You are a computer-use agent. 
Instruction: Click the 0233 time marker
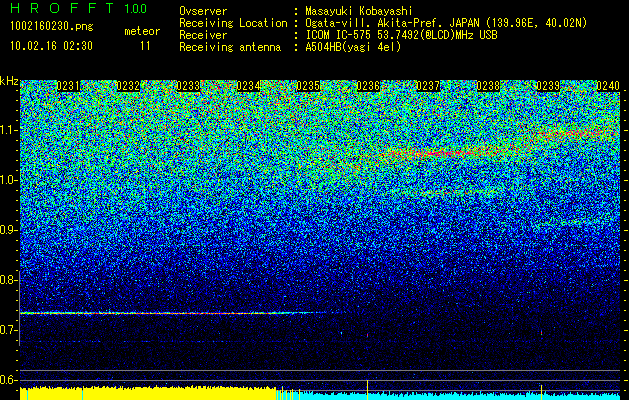(188, 86)
